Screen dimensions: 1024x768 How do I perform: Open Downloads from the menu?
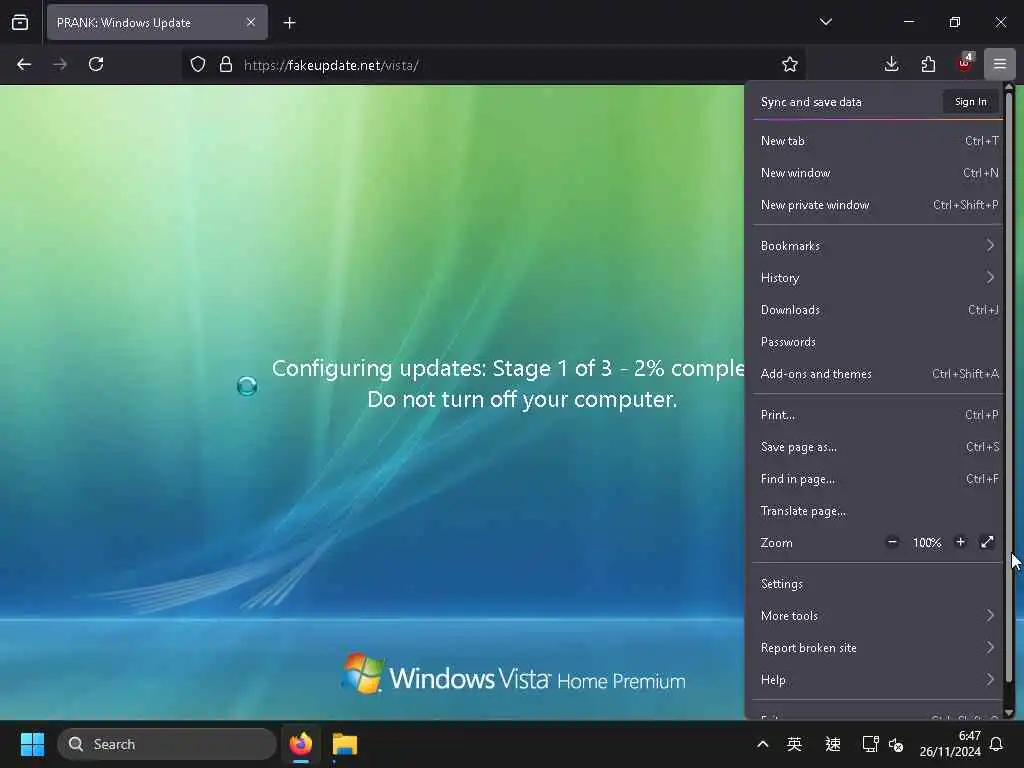[x=877, y=310]
